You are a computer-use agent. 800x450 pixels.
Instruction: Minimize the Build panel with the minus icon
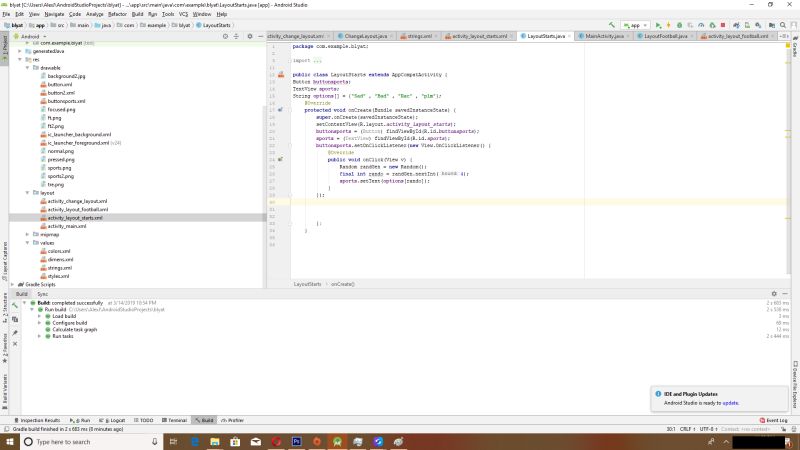coord(785,294)
